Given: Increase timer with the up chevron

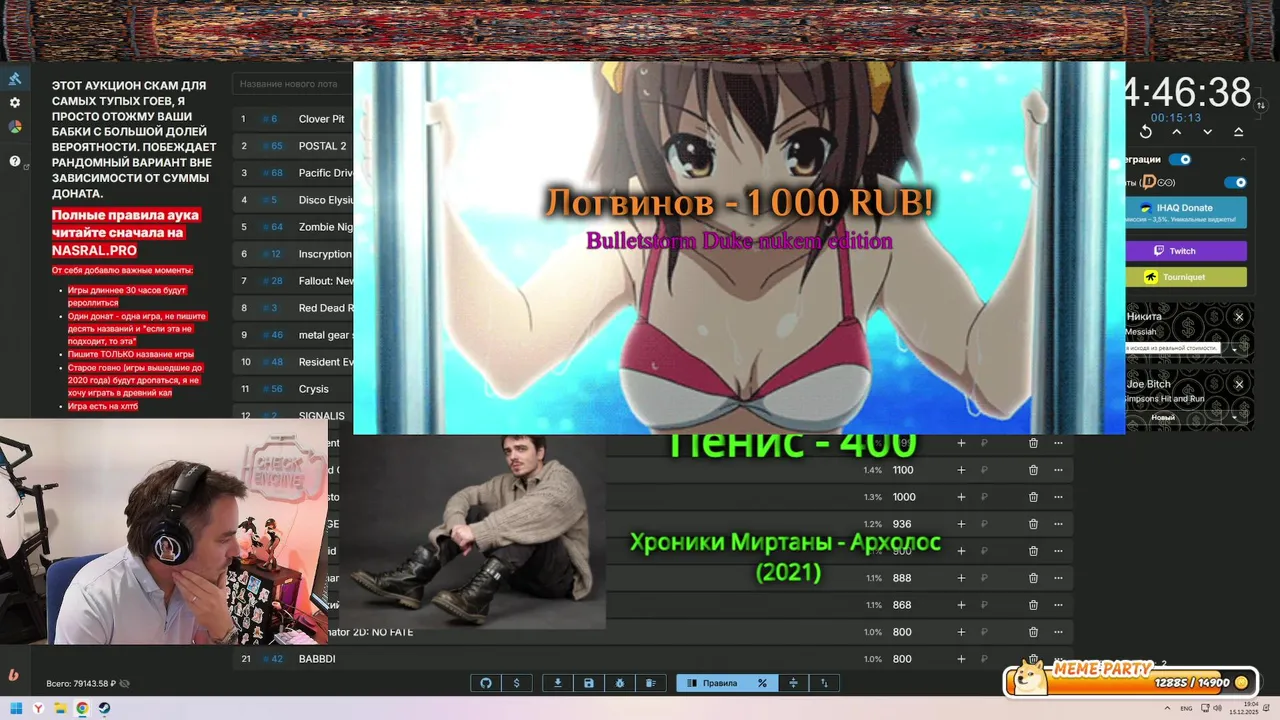Looking at the screenshot, I should tap(1177, 132).
